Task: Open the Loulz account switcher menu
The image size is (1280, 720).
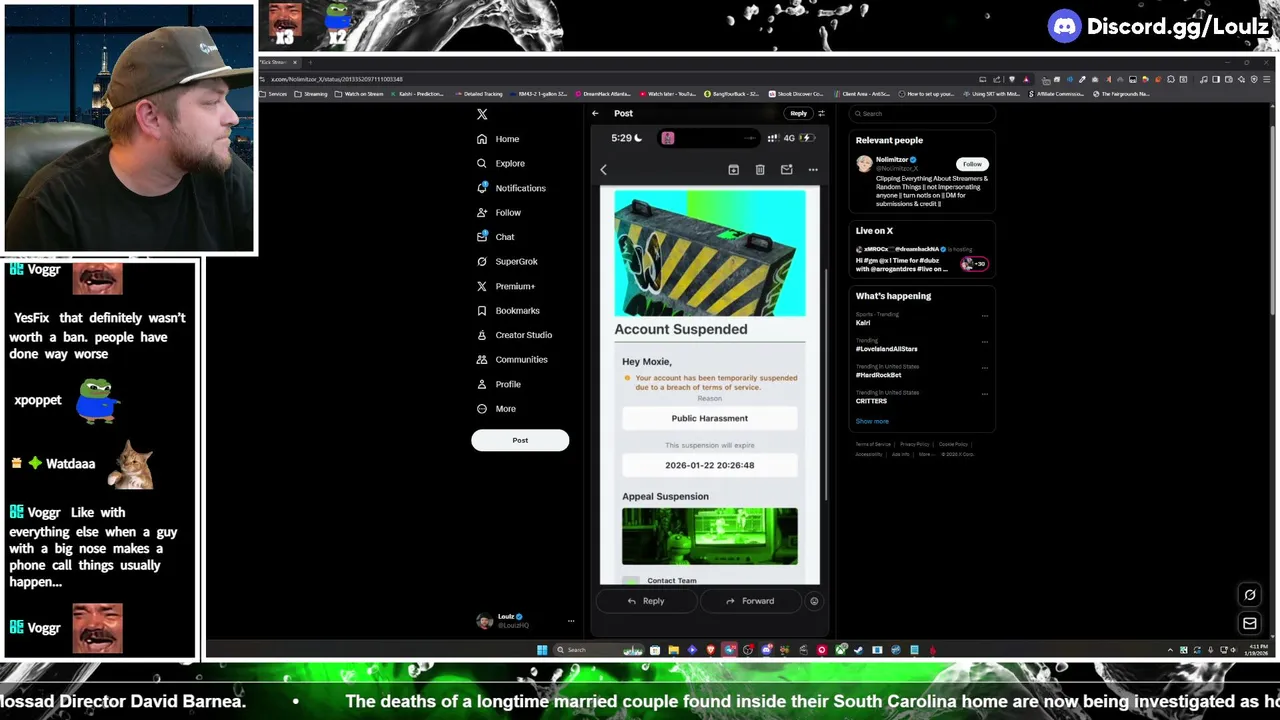Action: click(525, 621)
